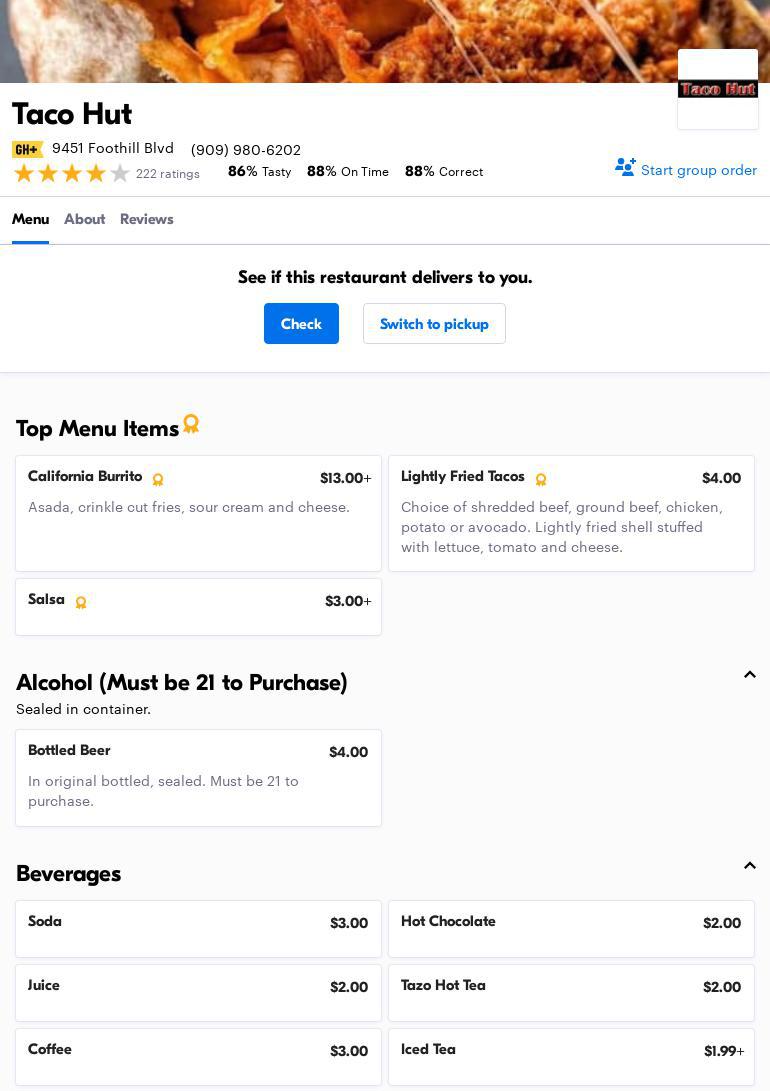Select the Menu tab
The height and width of the screenshot is (1091, 770).
click(30, 219)
